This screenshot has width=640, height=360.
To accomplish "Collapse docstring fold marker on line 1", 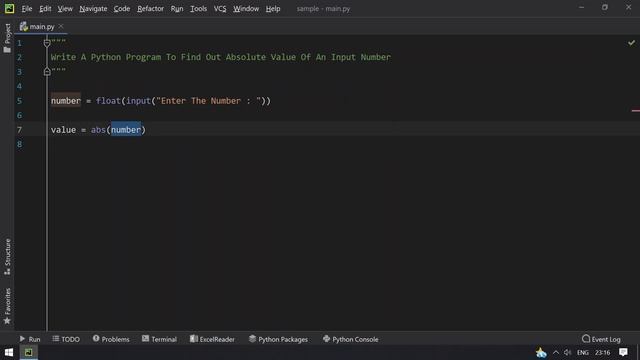I will (47, 43).
